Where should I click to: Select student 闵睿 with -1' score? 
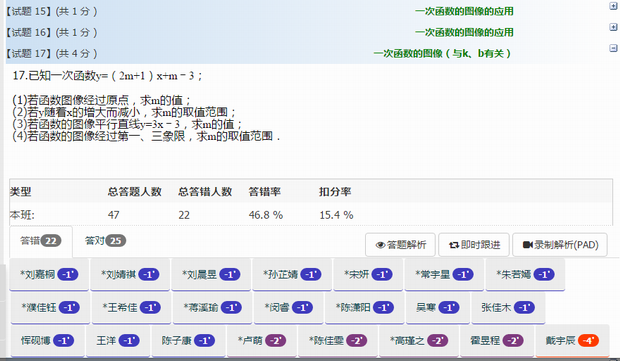(289, 307)
